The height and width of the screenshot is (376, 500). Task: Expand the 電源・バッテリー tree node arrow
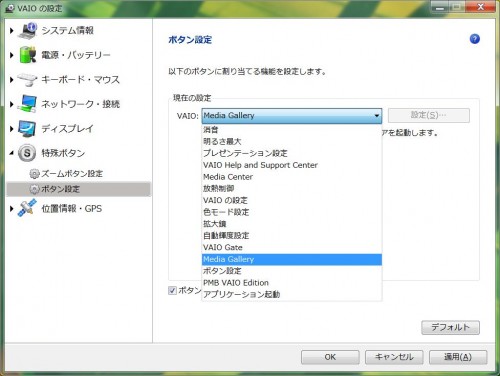12,55
